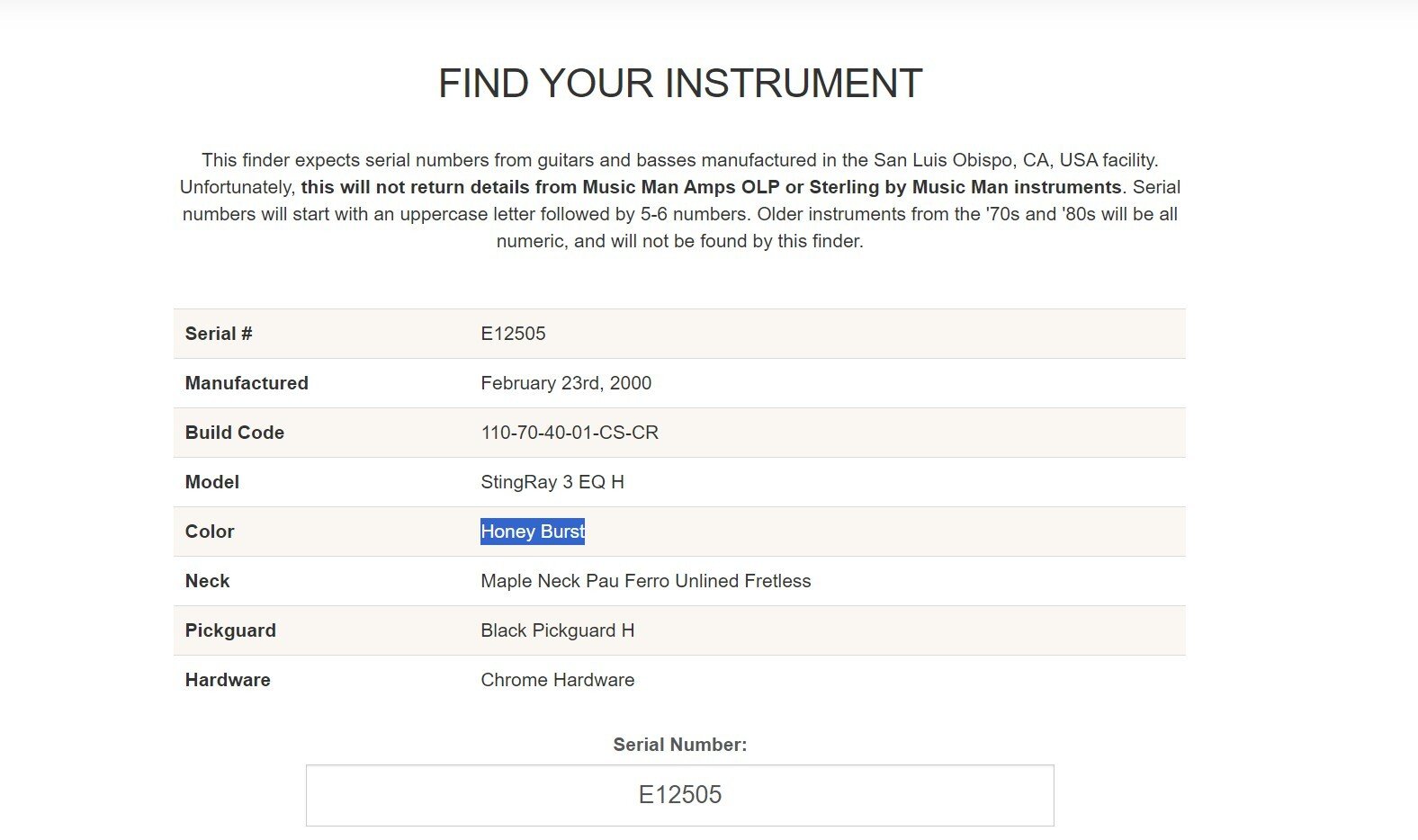This screenshot has height=840, width=1418.
Task: Click the Serial Number input field
Action: point(679,795)
